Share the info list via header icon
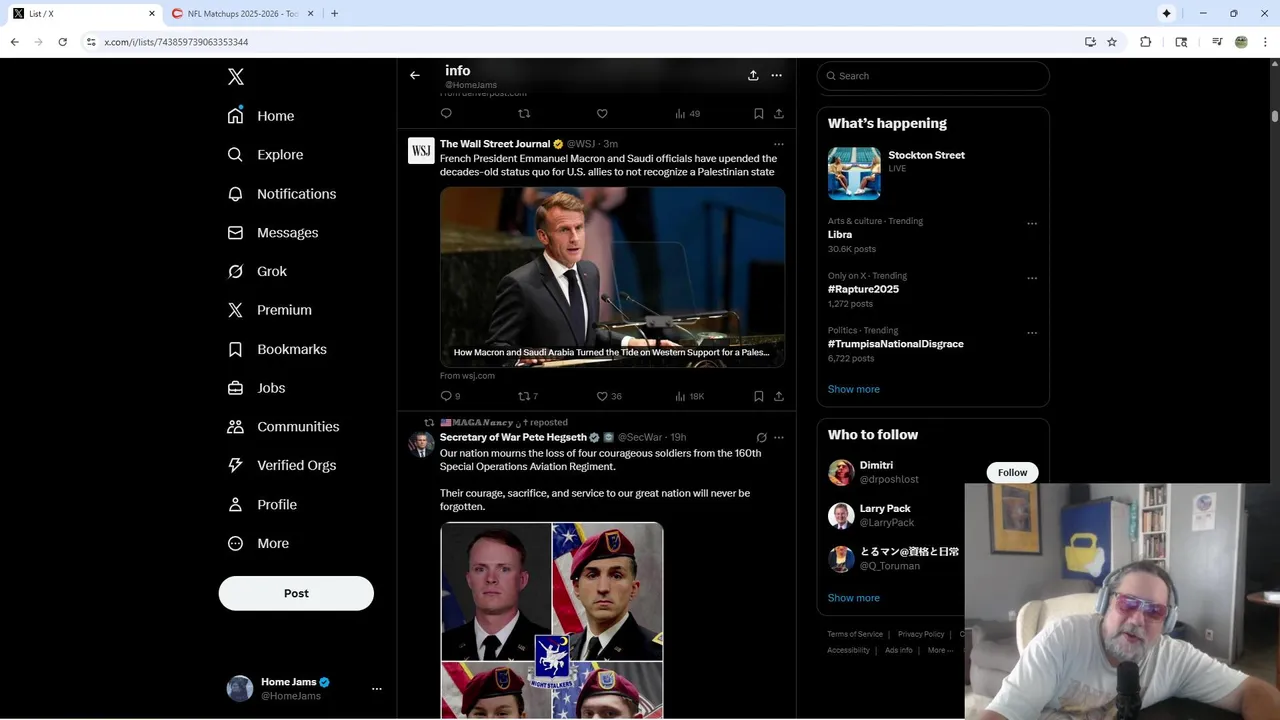Image resolution: width=1280 pixels, height=720 pixels. coord(753,75)
